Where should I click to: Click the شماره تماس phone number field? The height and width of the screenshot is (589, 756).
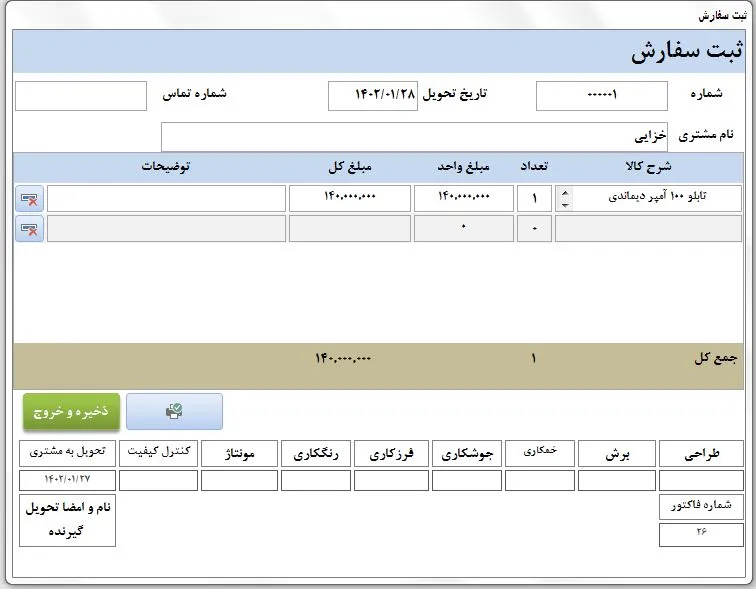tap(81, 96)
